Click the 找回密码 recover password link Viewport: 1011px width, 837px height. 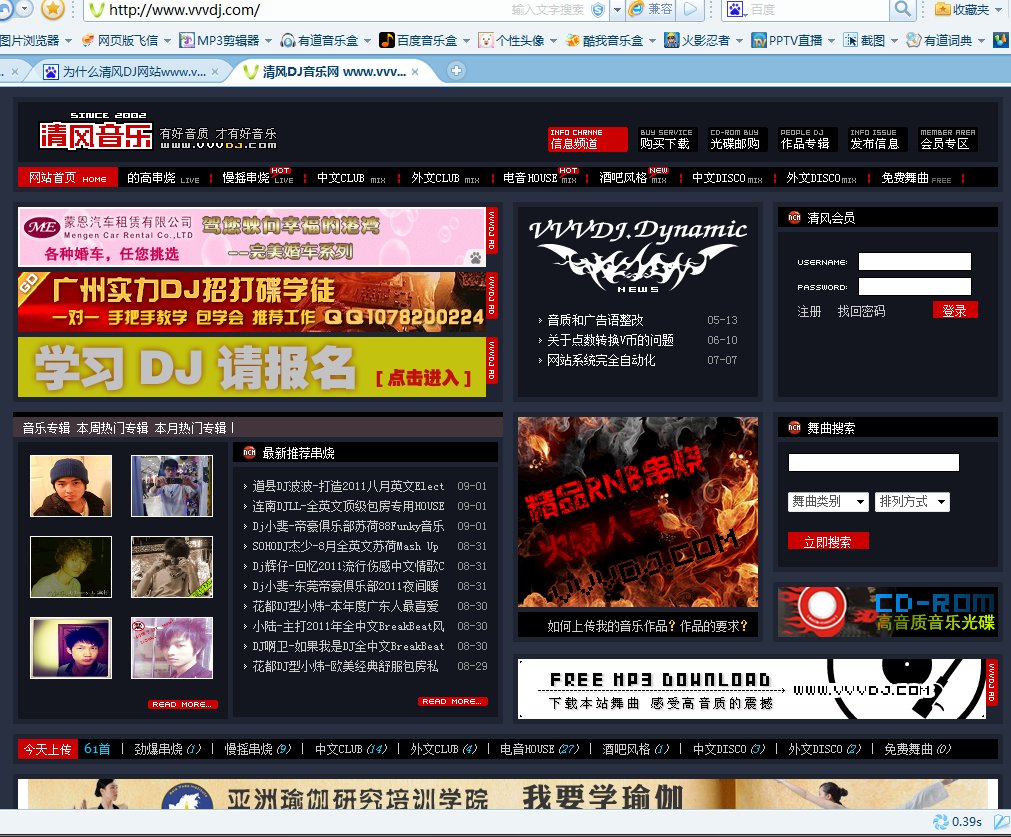click(861, 311)
